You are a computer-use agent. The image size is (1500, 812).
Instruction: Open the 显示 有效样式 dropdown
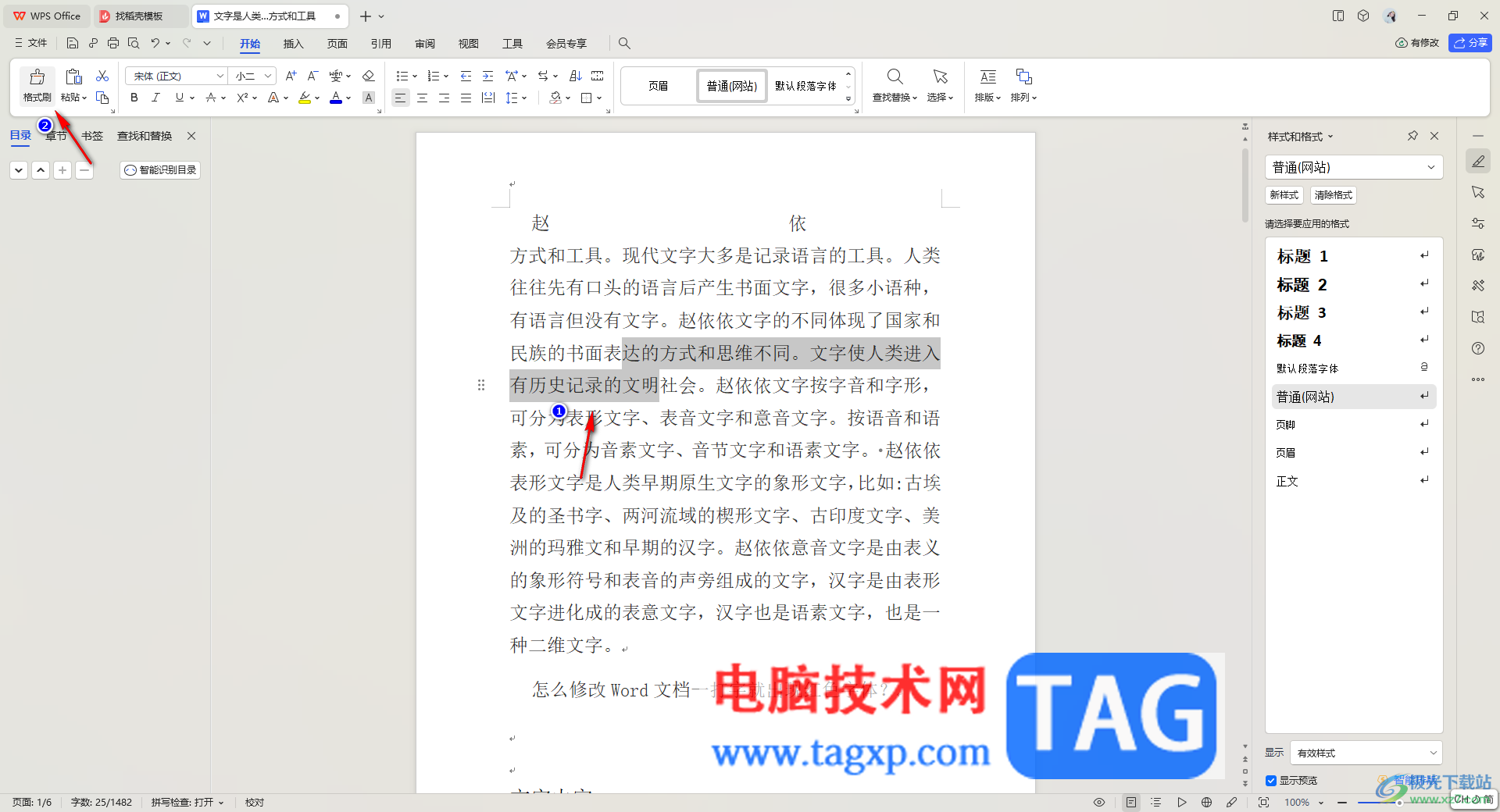(1366, 753)
